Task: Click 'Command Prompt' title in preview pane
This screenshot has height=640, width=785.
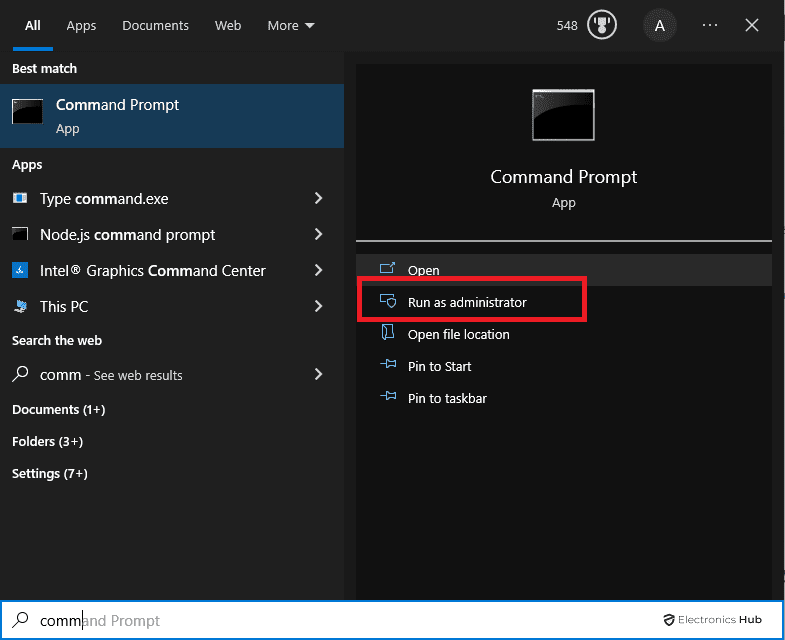Action: tap(563, 177)
